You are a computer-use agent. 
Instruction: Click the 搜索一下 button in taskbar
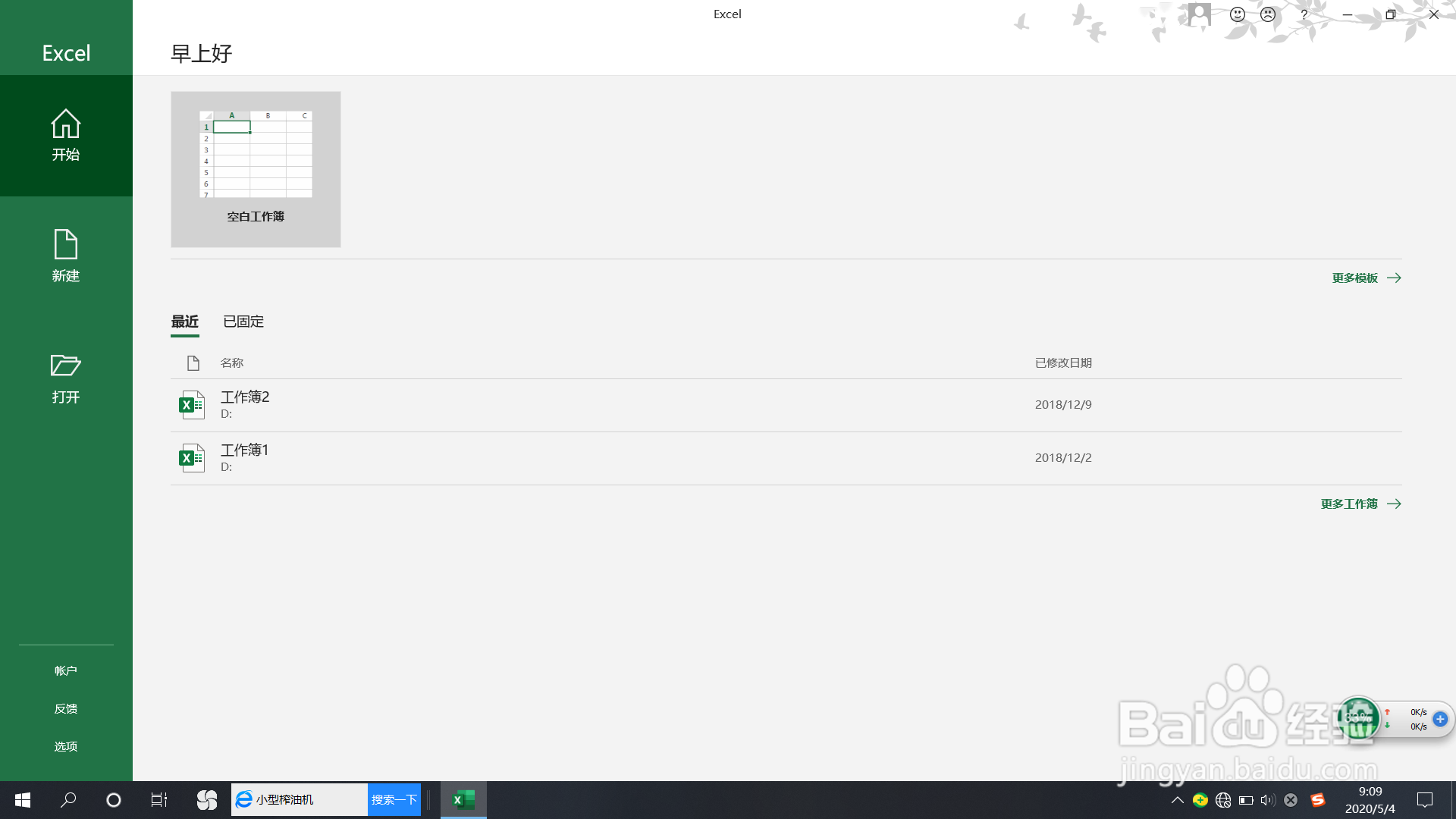(394, 800)
